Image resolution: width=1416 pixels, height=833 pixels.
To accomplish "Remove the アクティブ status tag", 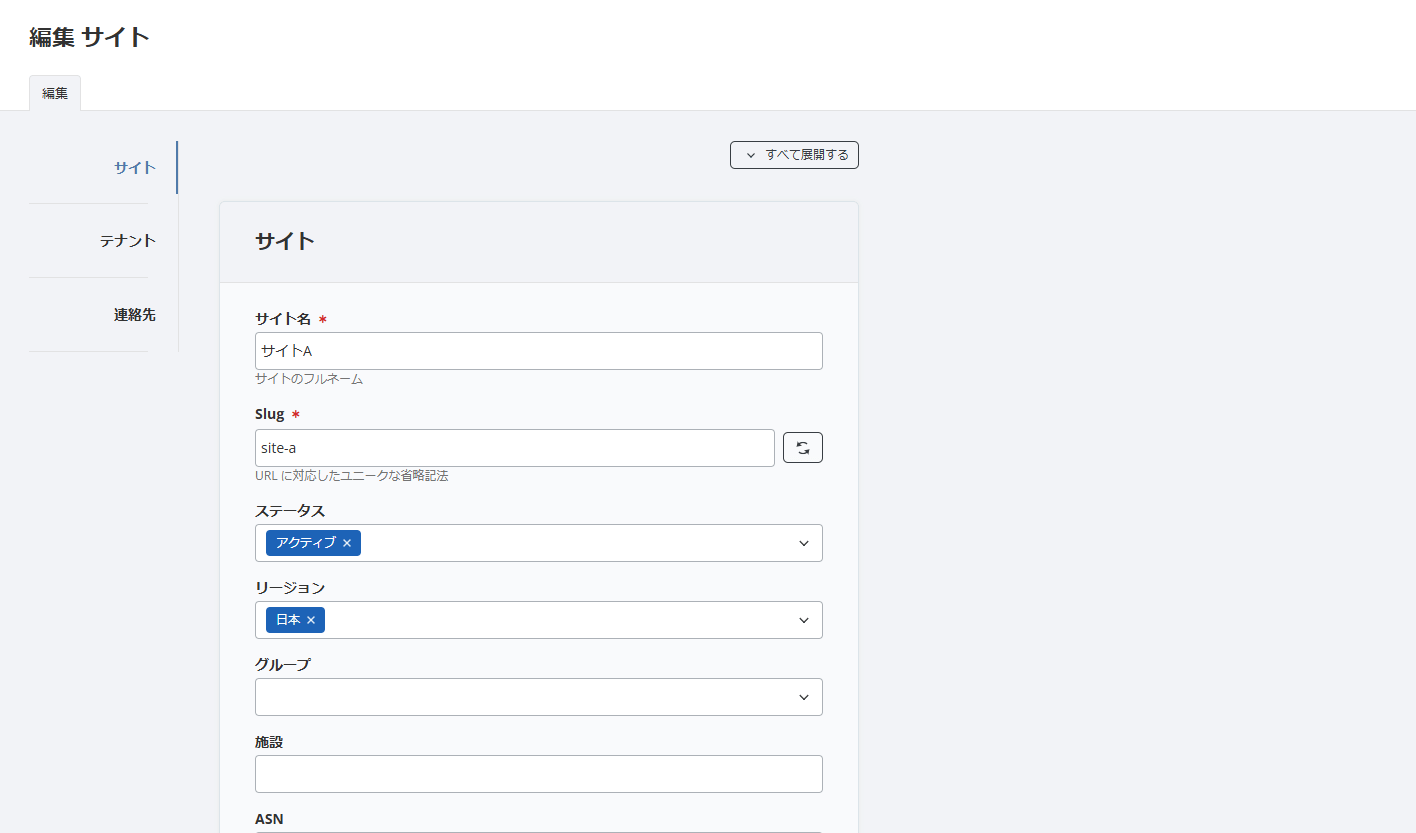I will coord(347,543).
